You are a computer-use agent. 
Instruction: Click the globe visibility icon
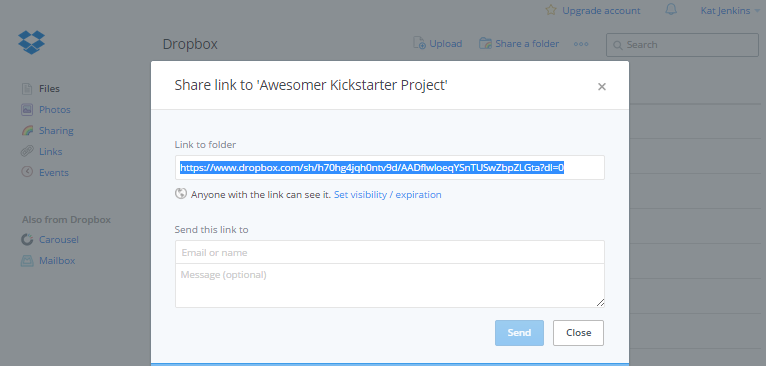(181, 194)
